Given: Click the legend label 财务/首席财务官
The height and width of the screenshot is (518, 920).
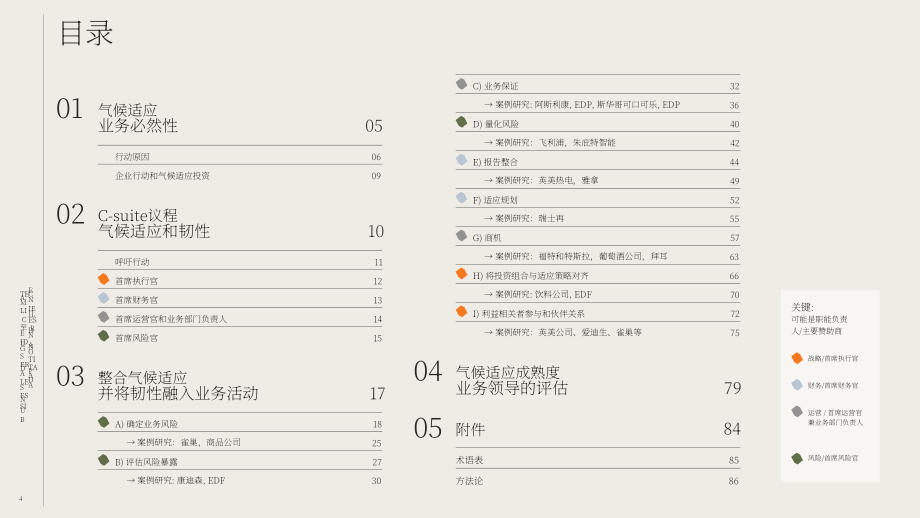Looking at the screenshot, I should 833,385.
